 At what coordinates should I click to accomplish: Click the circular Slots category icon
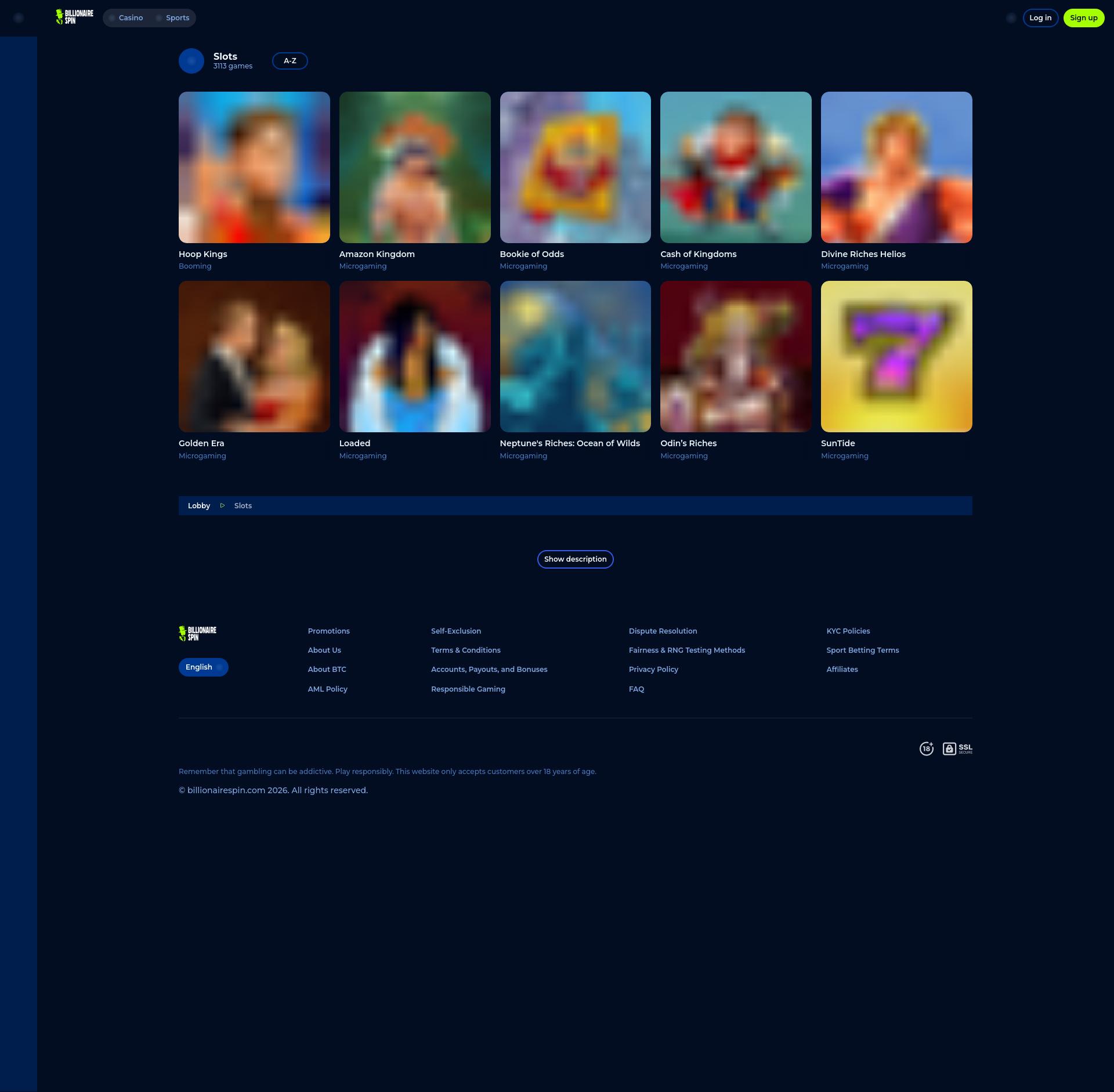coord(191,61)
